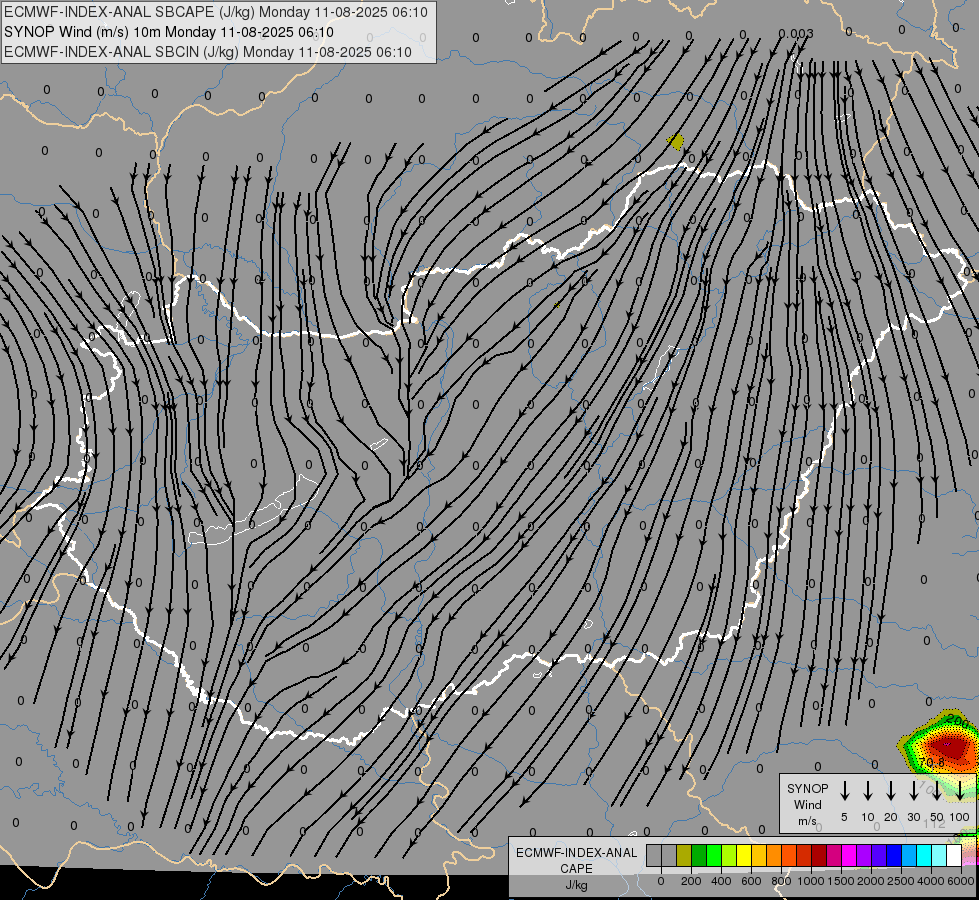Select the purple swatch right of bright magenta
The image size is (979, 900).
tap(864, 855)
